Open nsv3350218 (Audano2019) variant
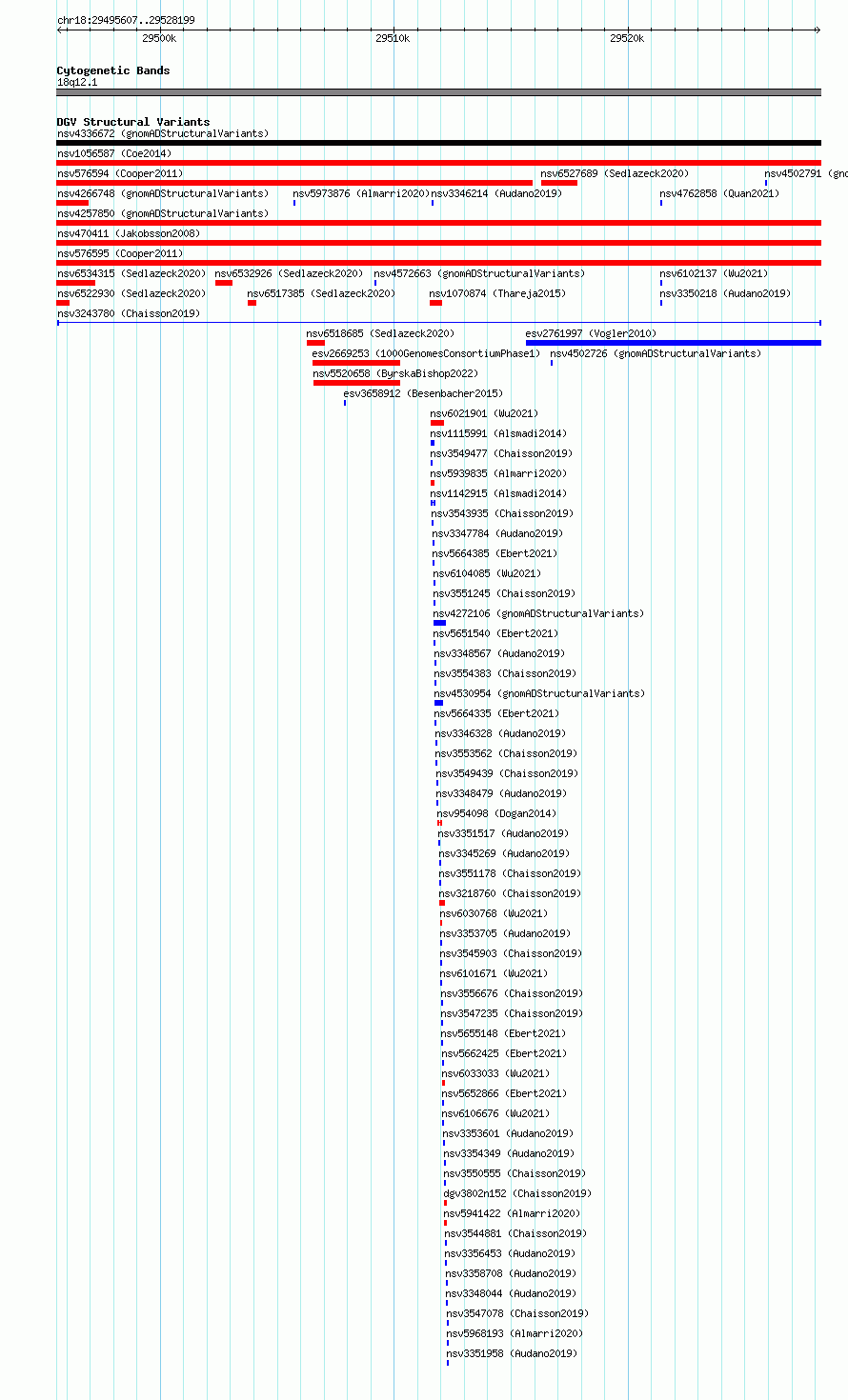848x1400 pixels. [x=725, y=293]
